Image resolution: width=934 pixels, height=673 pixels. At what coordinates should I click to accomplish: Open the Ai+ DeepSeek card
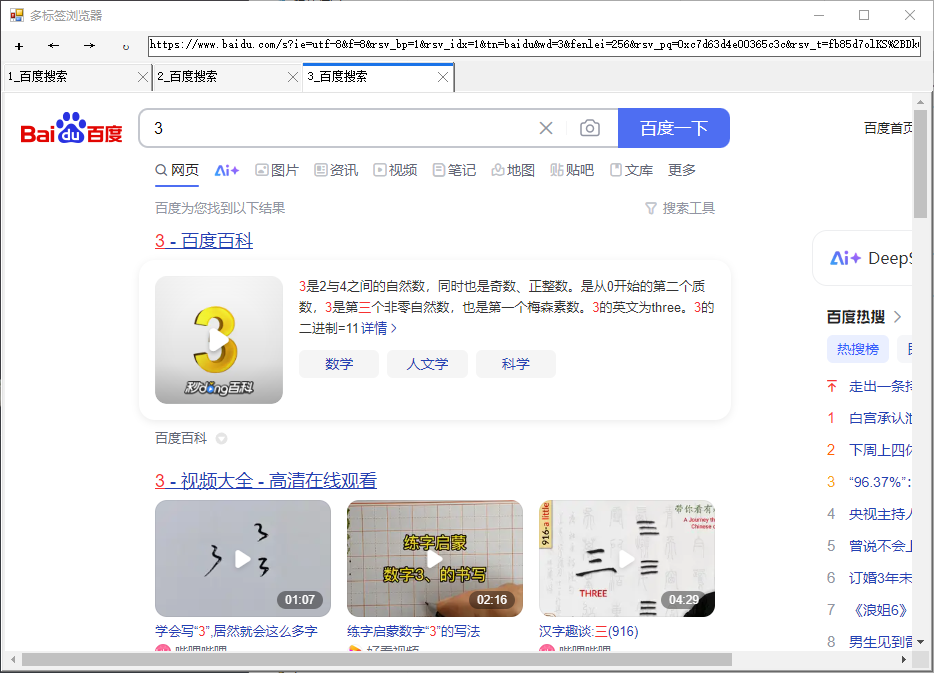[863, 258]
